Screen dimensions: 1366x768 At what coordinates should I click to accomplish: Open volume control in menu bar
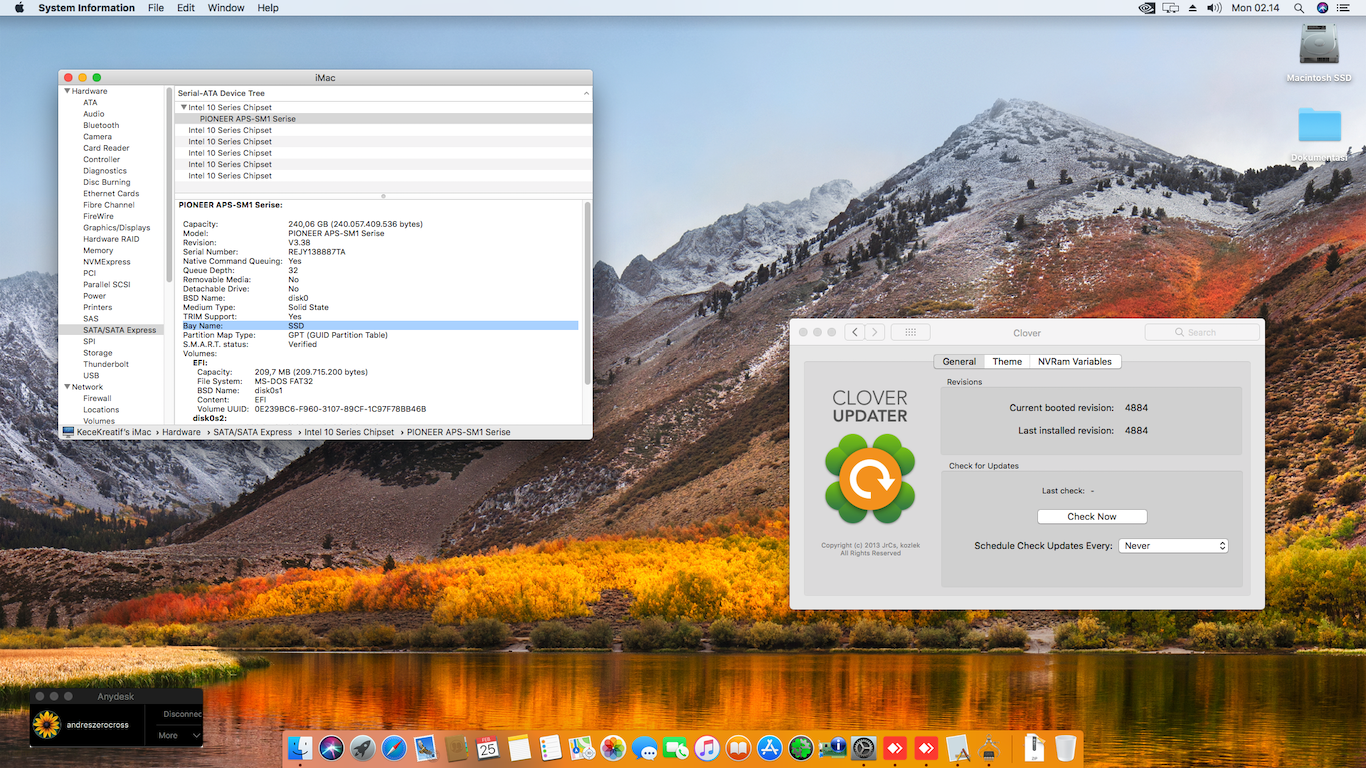(1214, 8)
